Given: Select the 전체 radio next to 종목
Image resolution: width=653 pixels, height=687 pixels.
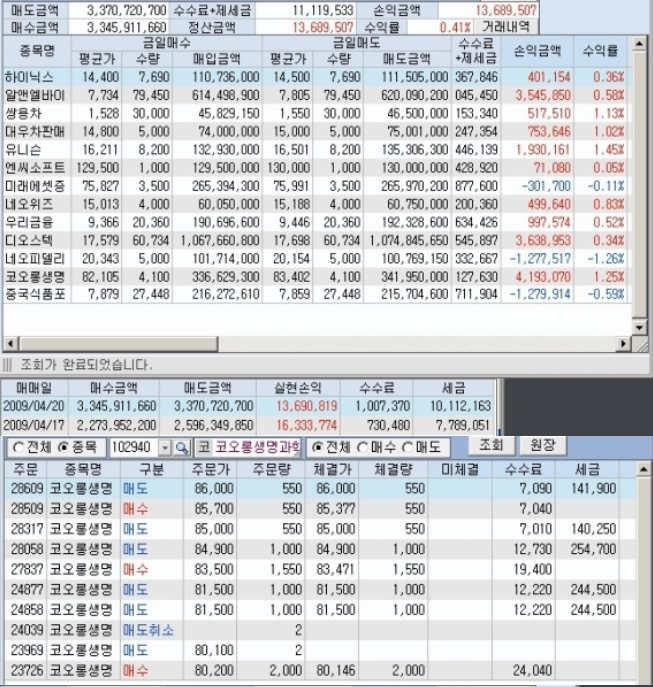Looking at the screenshot, I should coord(18,448).
